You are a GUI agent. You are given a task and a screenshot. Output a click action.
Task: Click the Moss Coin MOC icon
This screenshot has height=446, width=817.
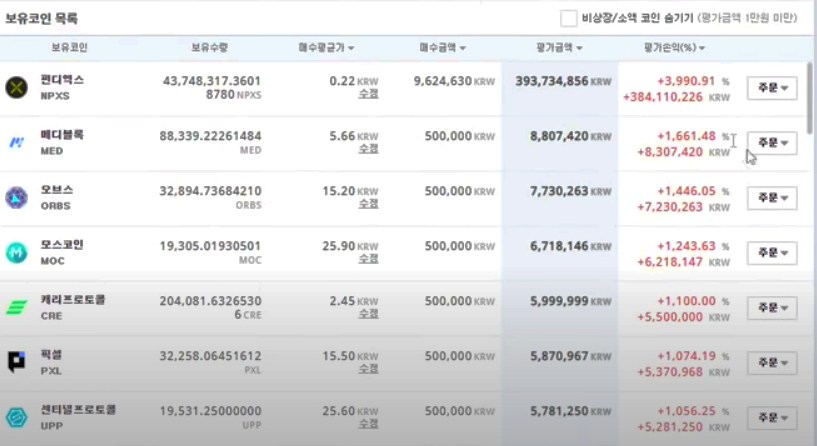[16, 253]
